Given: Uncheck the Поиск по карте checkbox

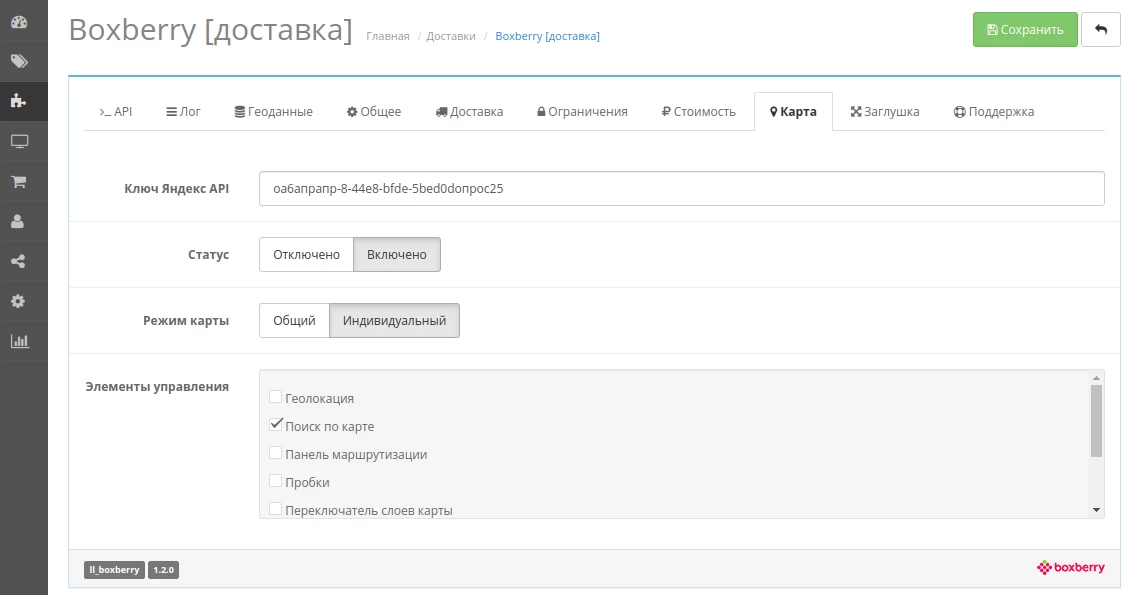Looking at the screenshot, I should coord(275,425).
